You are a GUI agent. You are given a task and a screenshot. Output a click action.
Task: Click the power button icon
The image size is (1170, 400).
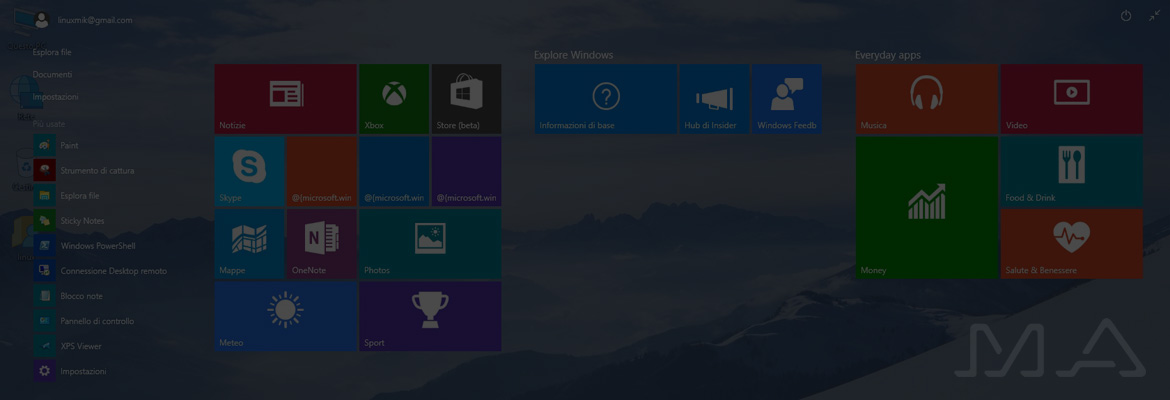coord(1126,16)
